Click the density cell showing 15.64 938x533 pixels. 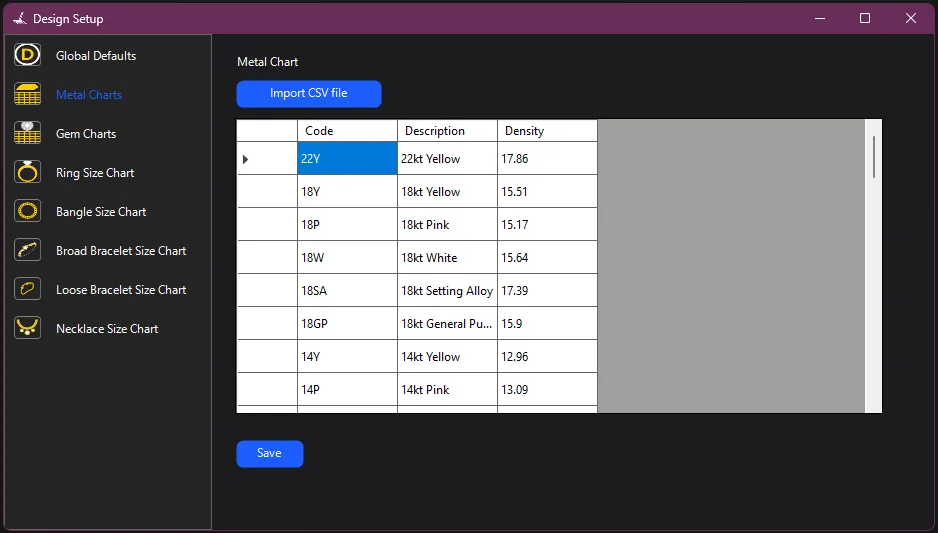pyautogui.click(x=546, y=258)
